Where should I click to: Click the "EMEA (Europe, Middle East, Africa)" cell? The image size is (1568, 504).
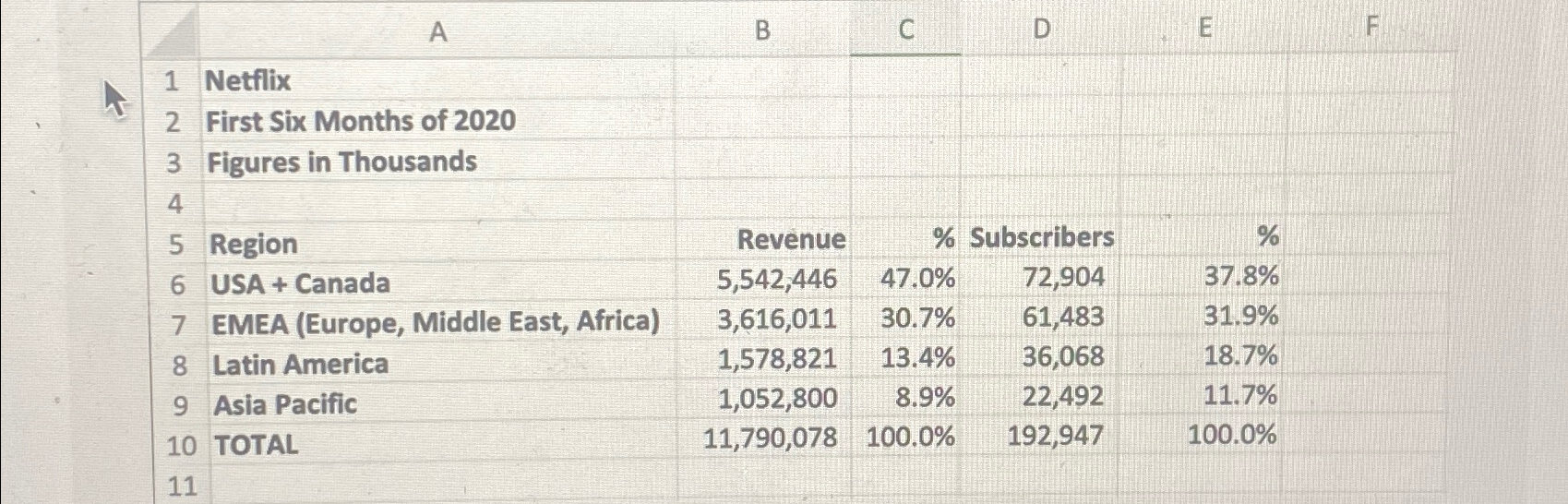443,323
